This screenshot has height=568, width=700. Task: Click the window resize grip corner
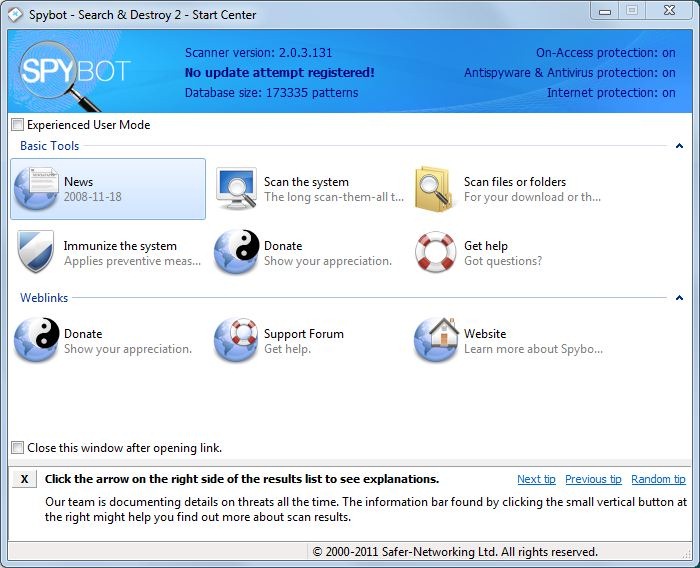687,554
